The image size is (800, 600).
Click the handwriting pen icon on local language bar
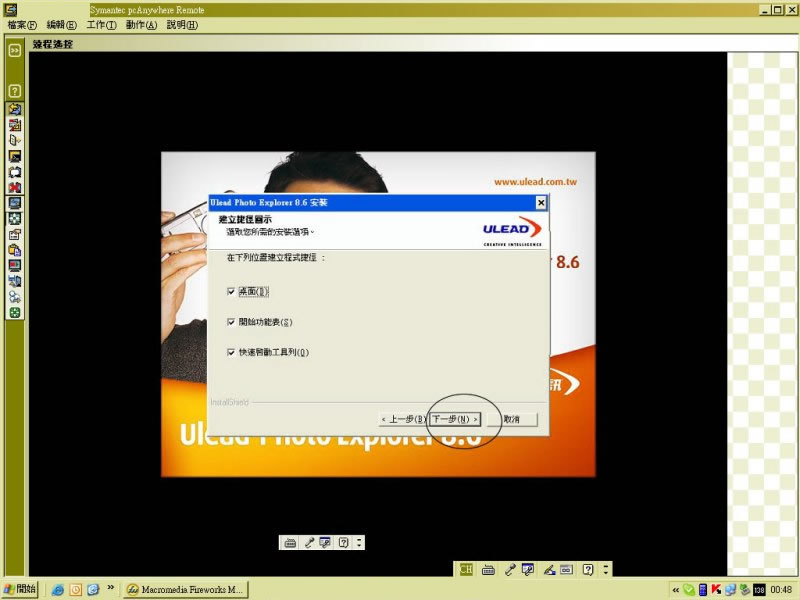pyautogui.click(x=549, y=569)
